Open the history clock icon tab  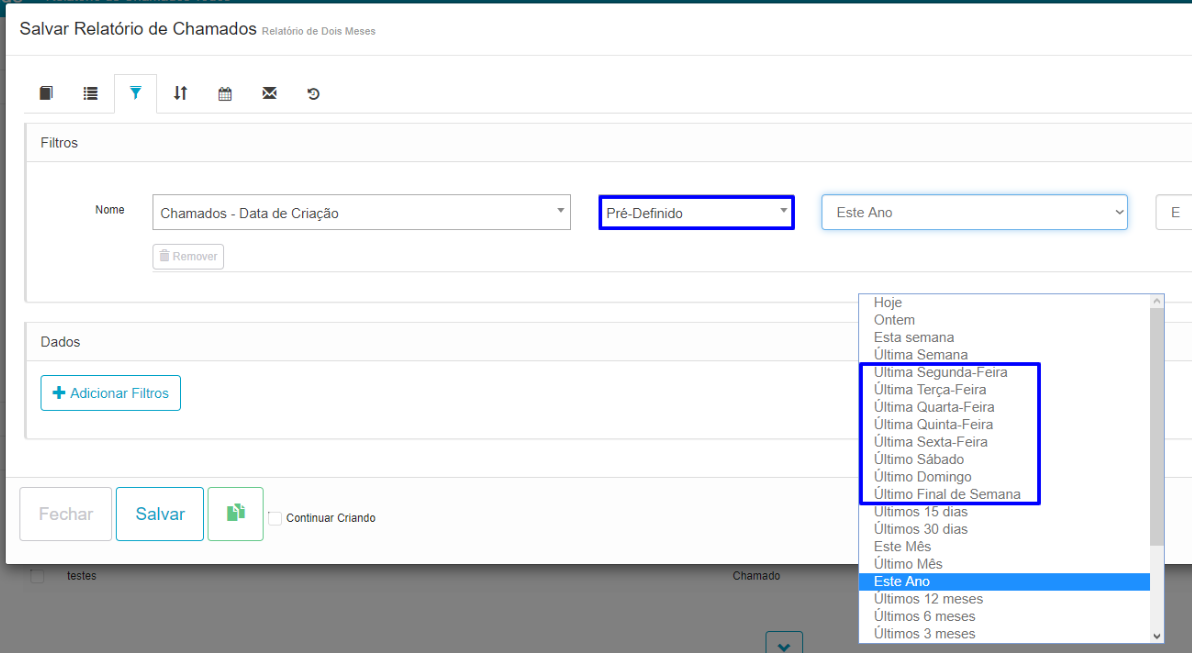[313, 94]
